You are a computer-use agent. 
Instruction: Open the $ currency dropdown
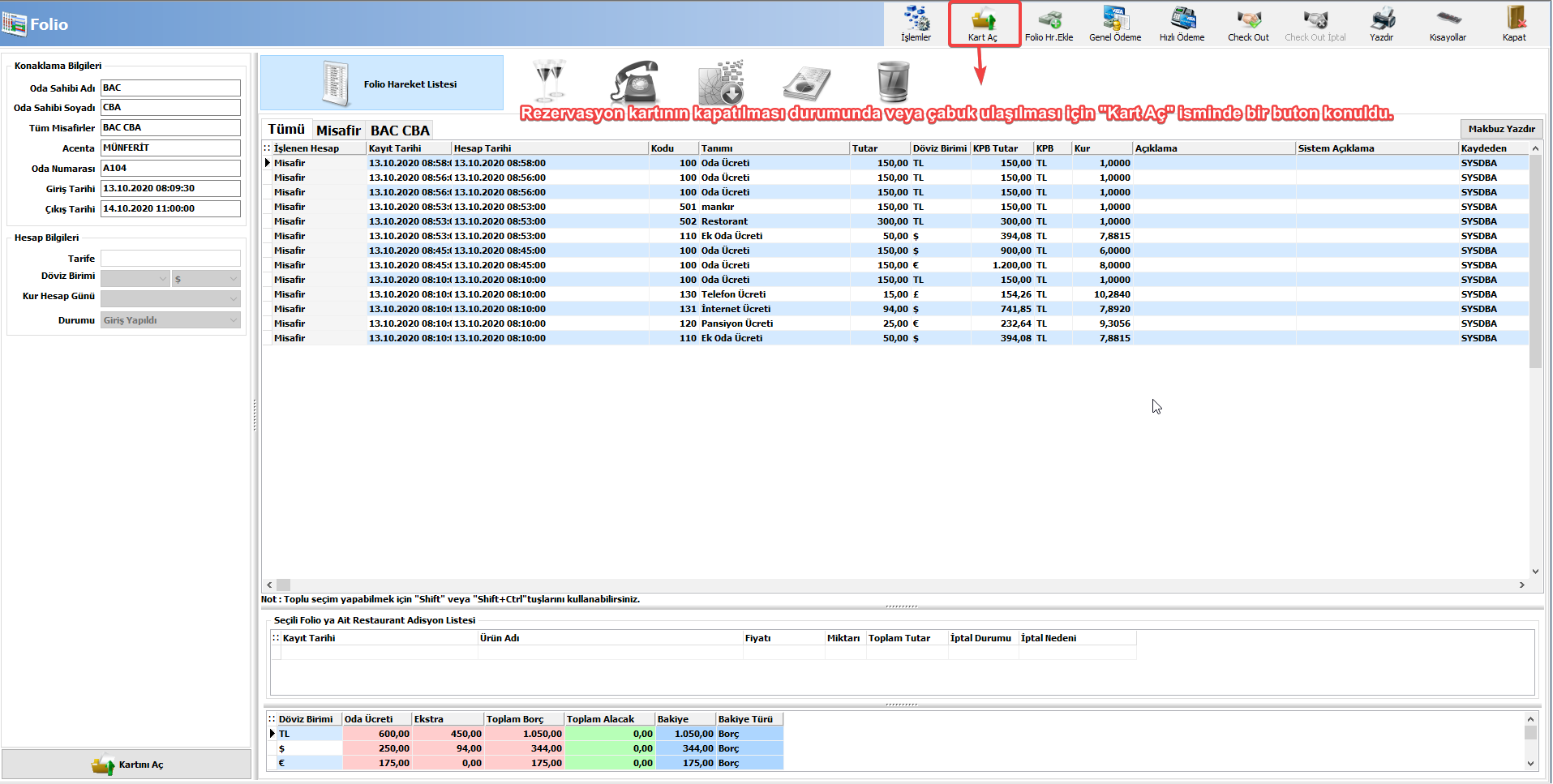[x=206, y=279]
